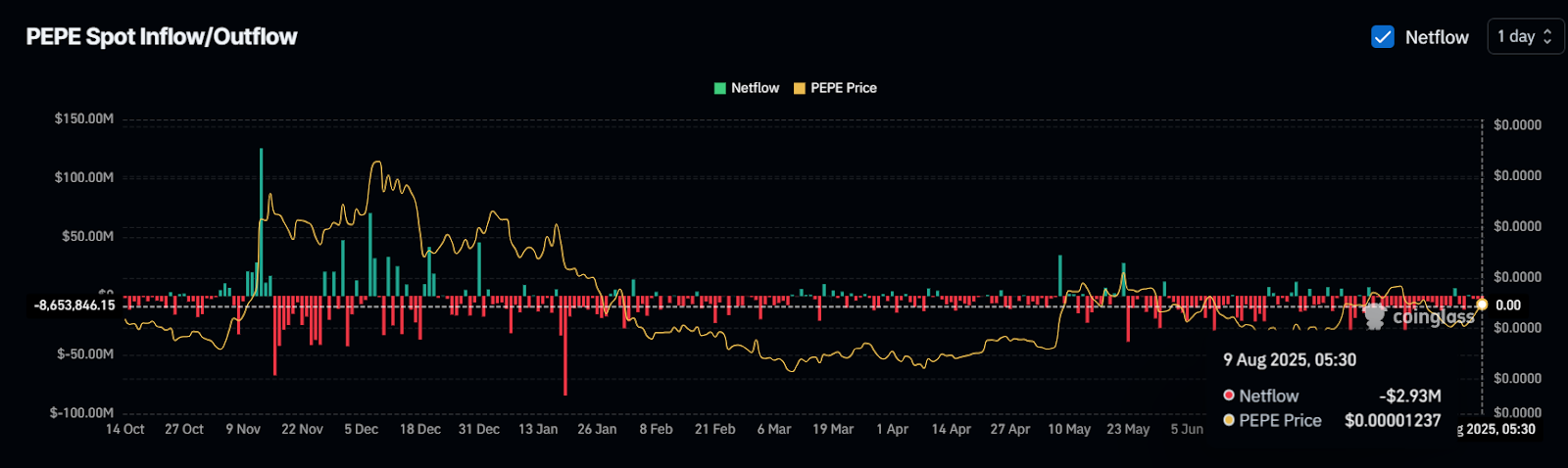Click the $150.00M y-axis label
This screenshot has width=1568, height=468.
84,118
